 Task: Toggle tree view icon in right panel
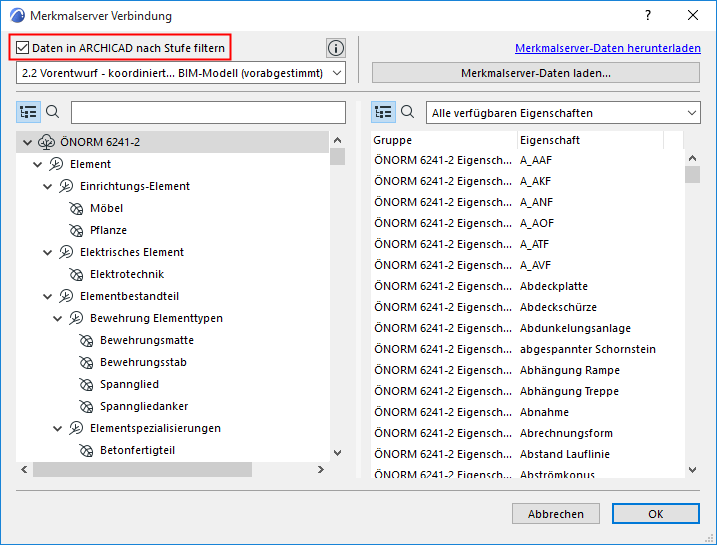(383, 112)
